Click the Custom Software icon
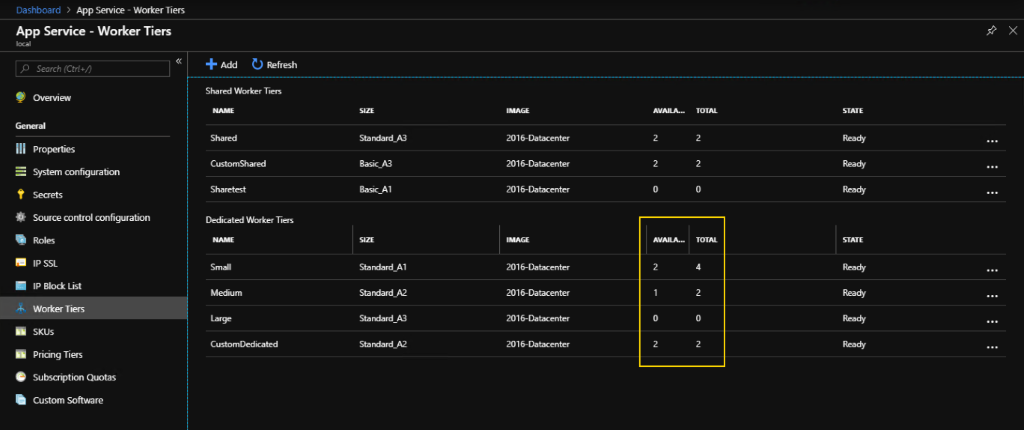The width and height of the screenshot is (1024, 430). click(21, 400)
